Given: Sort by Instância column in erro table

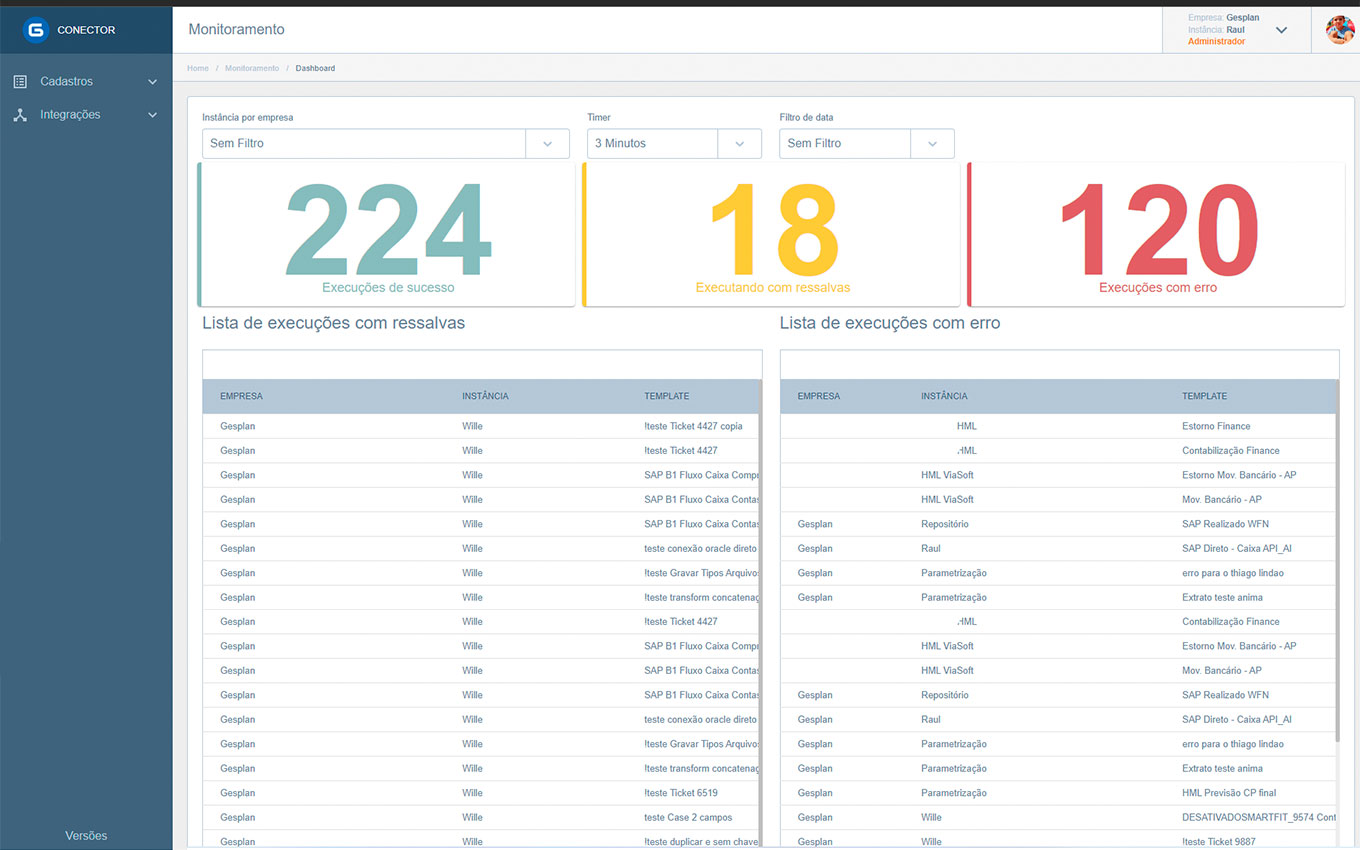Looking at the screenshot, I should pos(944,396).
